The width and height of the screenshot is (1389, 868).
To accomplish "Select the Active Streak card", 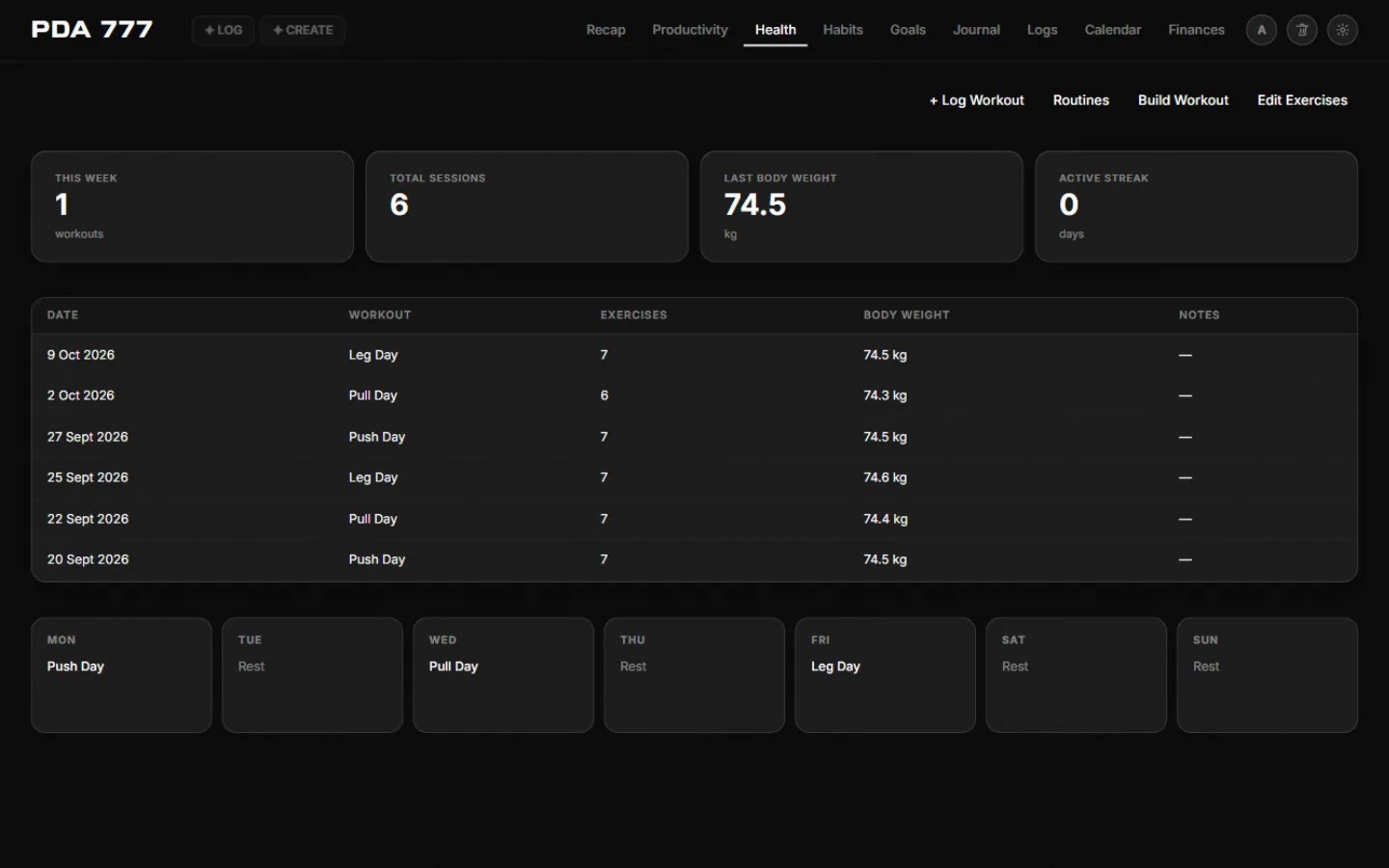I will tap(1196, 206).
